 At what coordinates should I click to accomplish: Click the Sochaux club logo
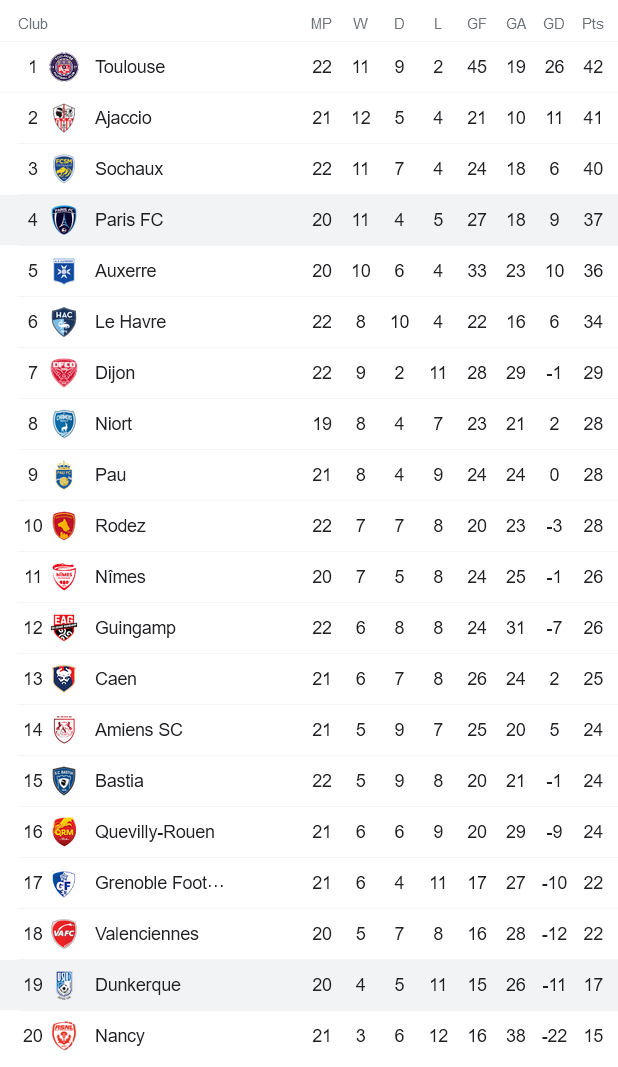(63, 168)
